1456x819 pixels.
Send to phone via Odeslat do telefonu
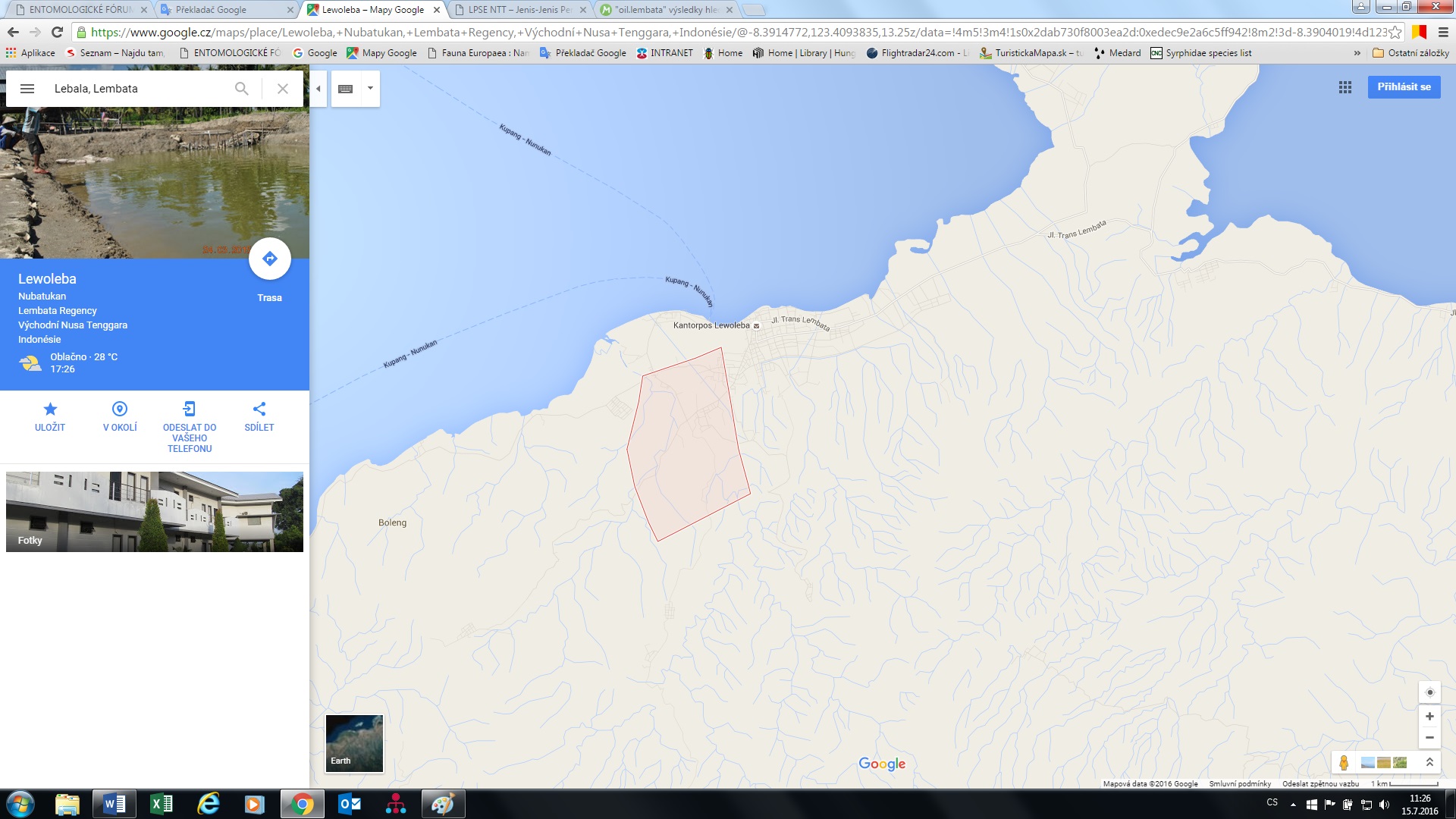pyautogui.click(x=190, y=409)
